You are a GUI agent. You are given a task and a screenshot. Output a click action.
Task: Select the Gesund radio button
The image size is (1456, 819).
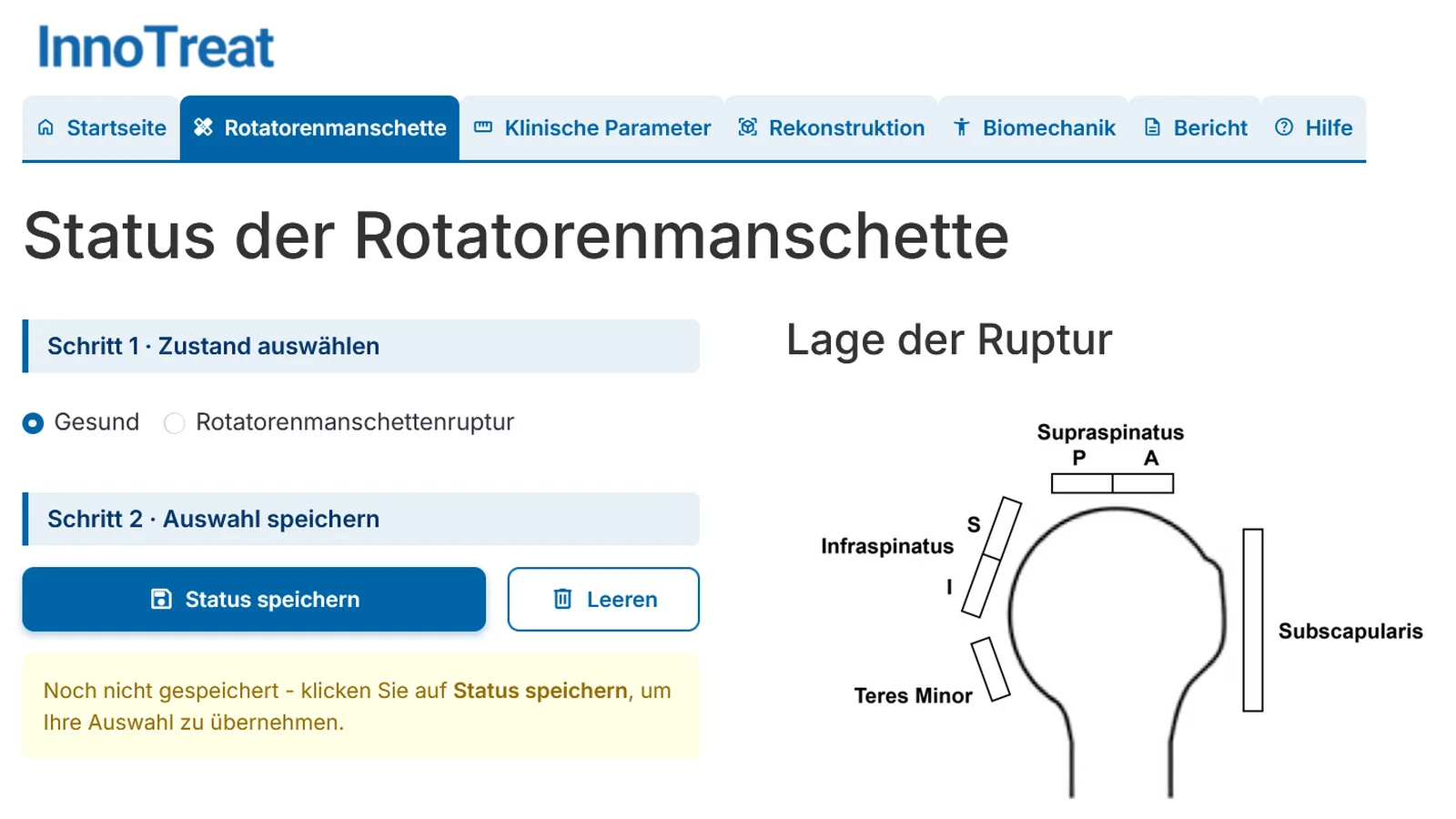pos(33,423)
